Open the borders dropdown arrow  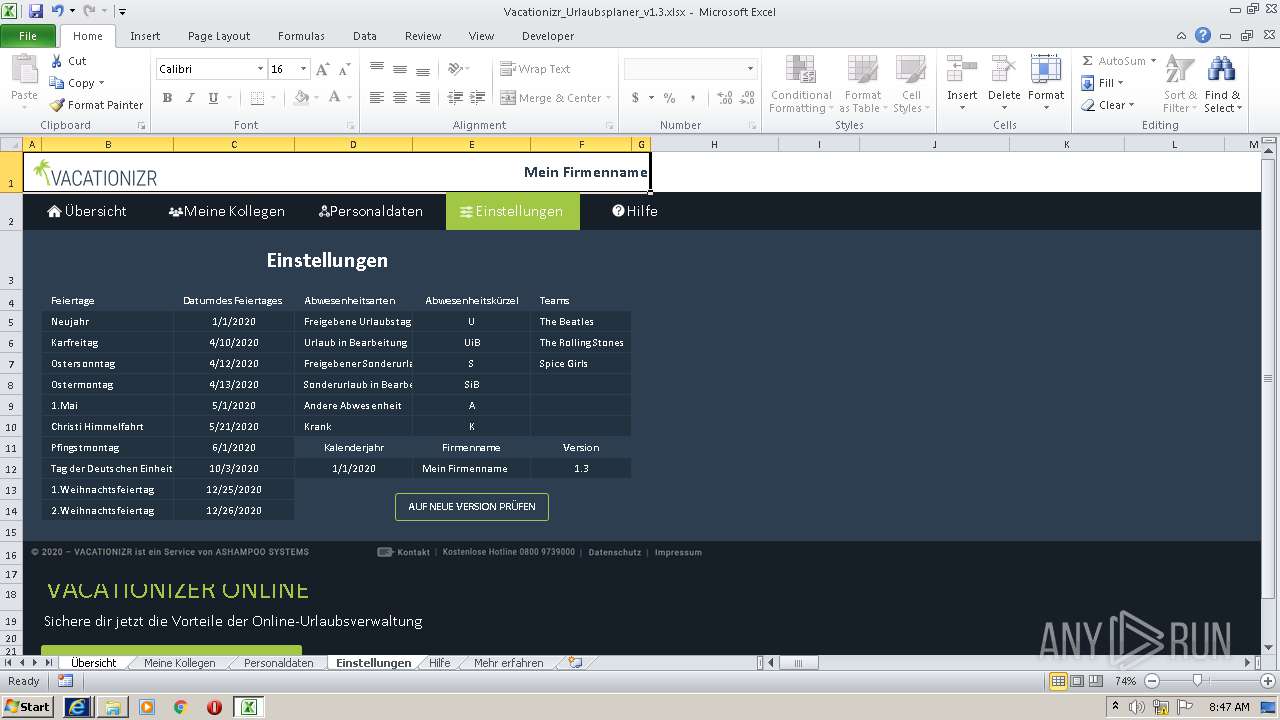point(275,98)
